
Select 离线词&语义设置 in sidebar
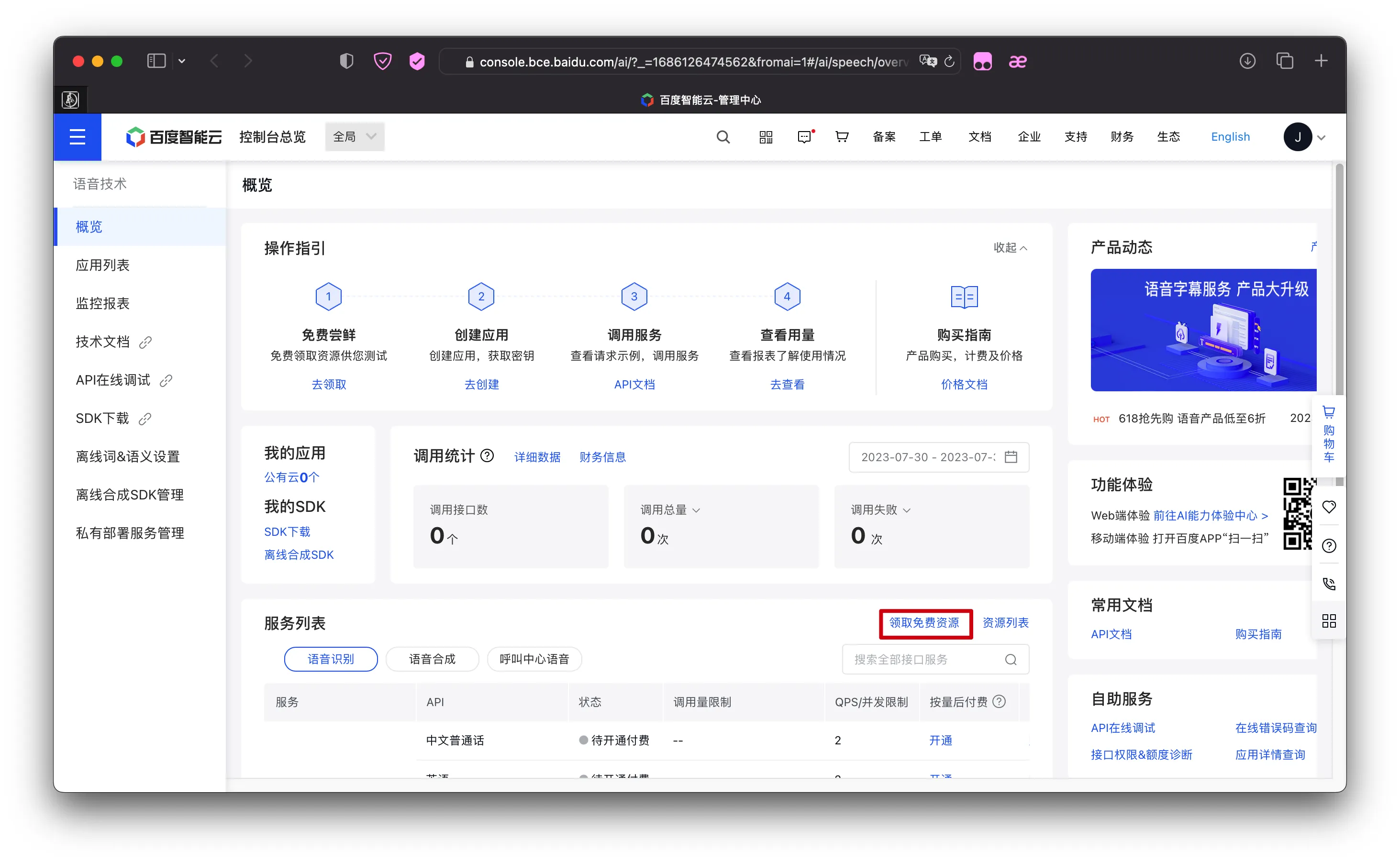tap(128, 456)
